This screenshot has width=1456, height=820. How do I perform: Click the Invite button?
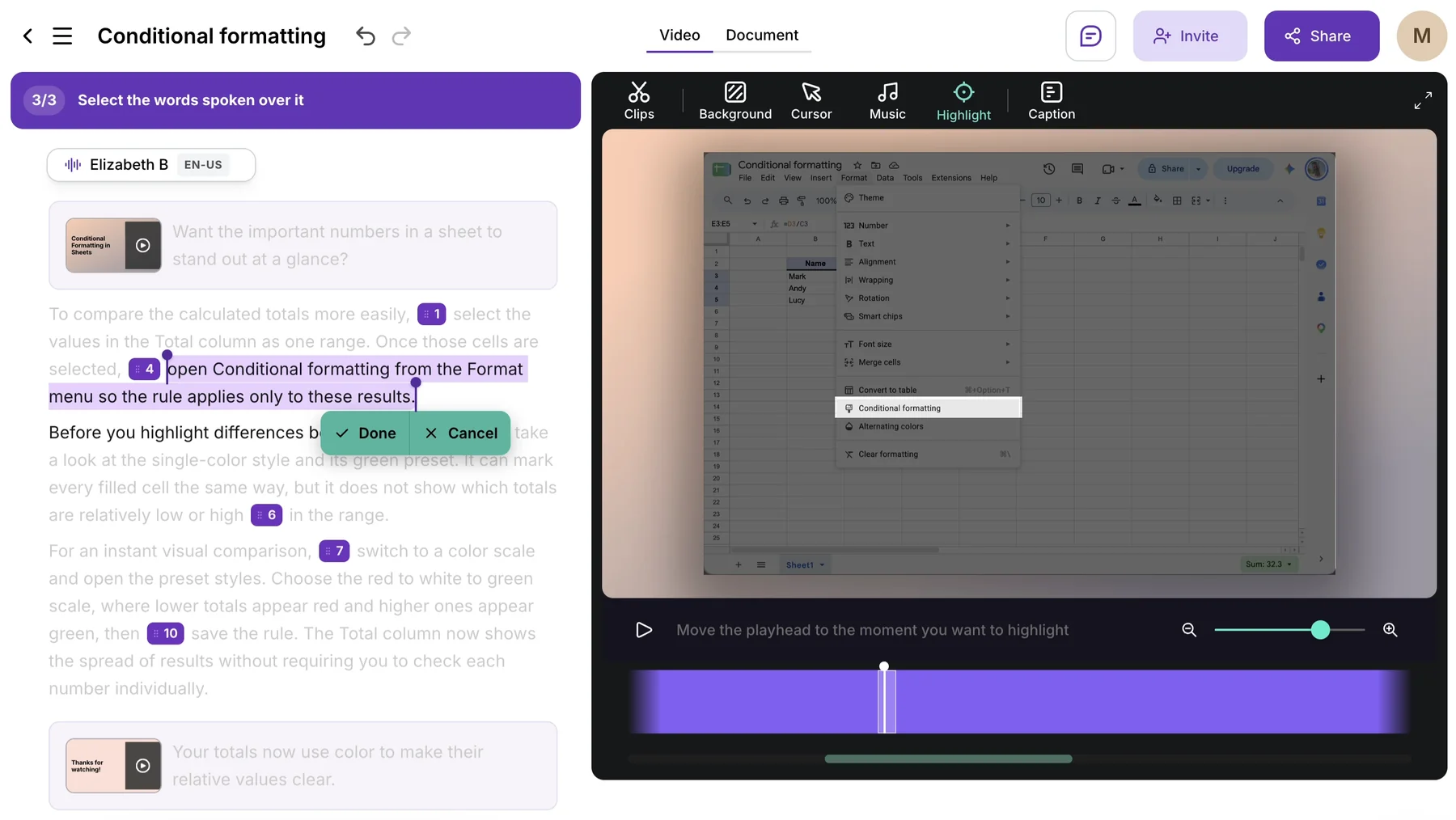(1190, 36)
